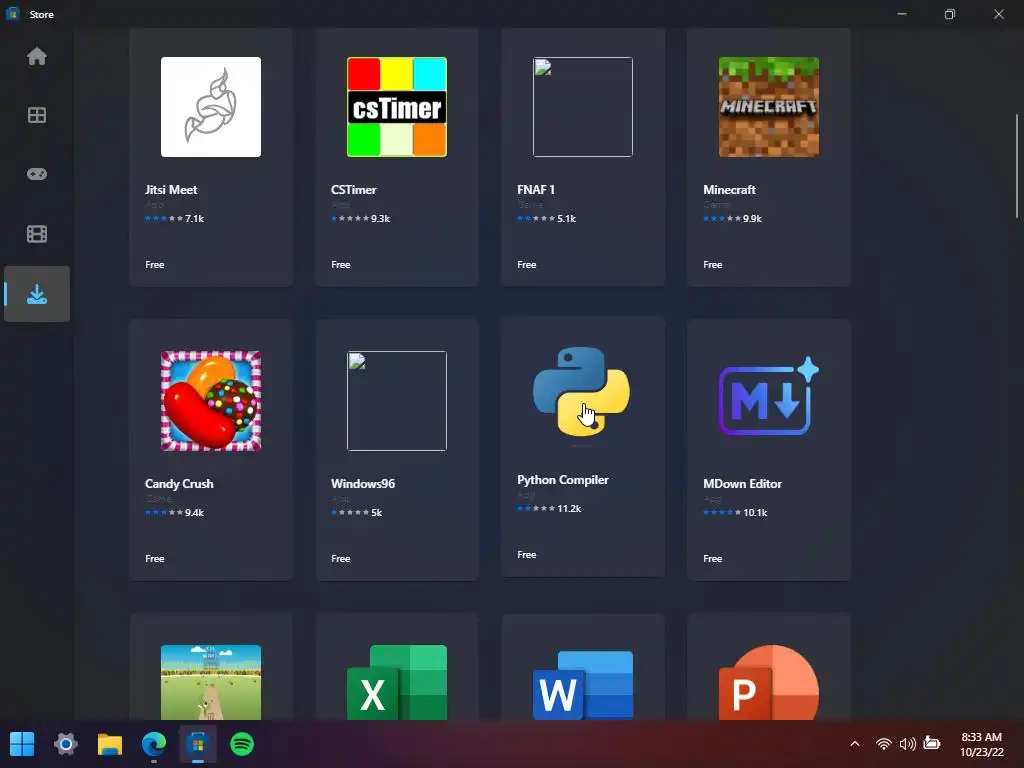Click the FNAF 1 broken image thumbnail
The width and height of the screenshot is (1024, 768).
click(x=583, y=107)
